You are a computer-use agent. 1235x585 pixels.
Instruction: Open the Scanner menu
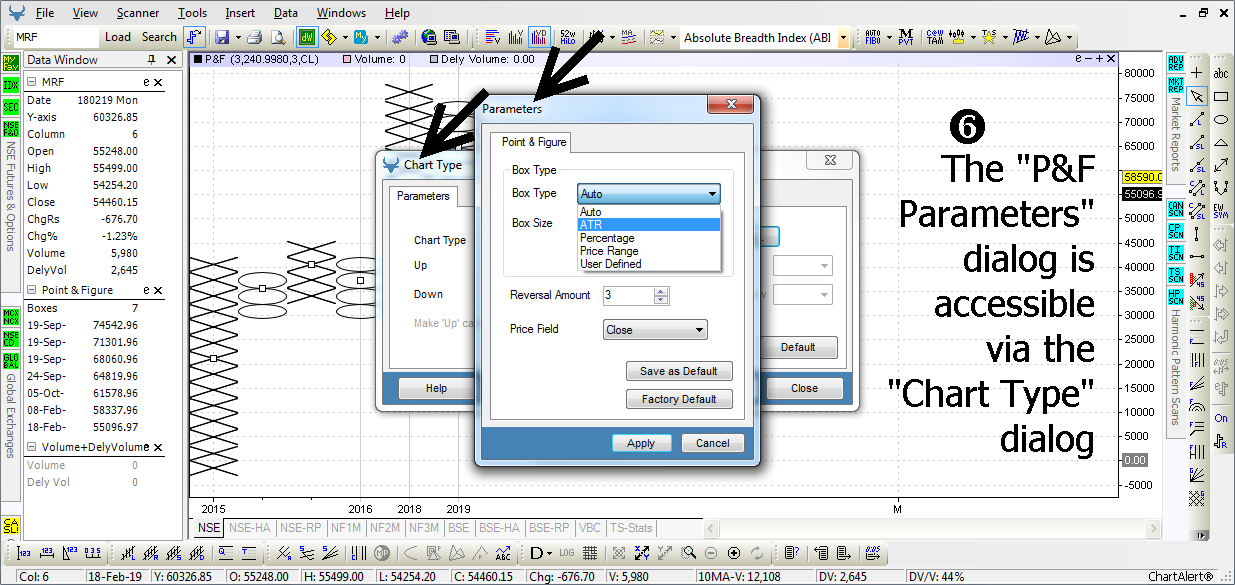(137, 13)
